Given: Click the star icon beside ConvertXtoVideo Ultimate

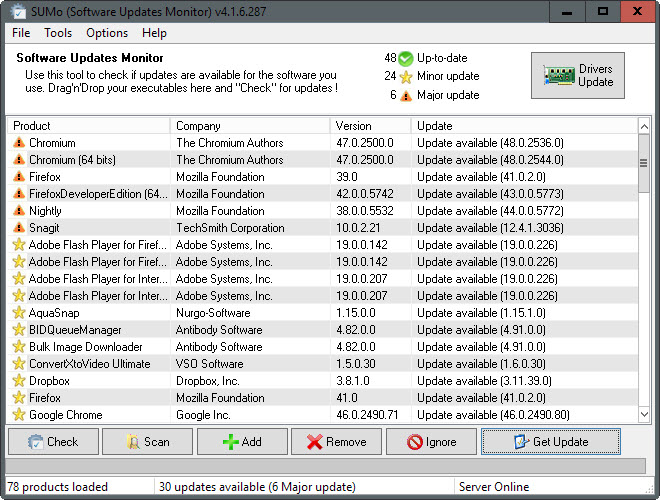Looking at the screenshot, I should pos(19,364).
